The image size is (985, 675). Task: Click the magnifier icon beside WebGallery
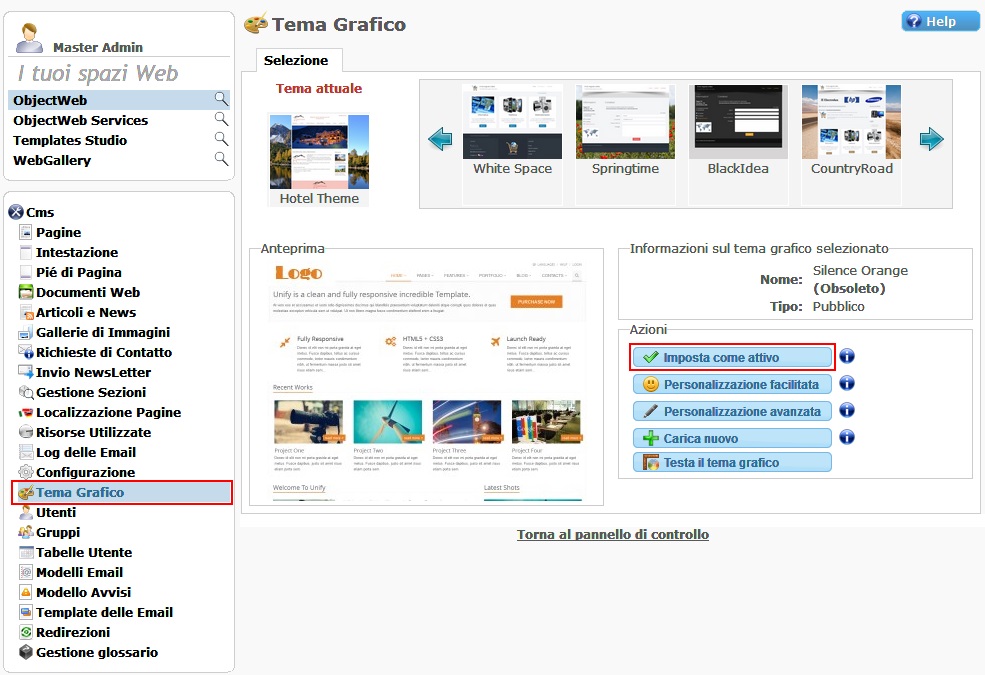221,159
